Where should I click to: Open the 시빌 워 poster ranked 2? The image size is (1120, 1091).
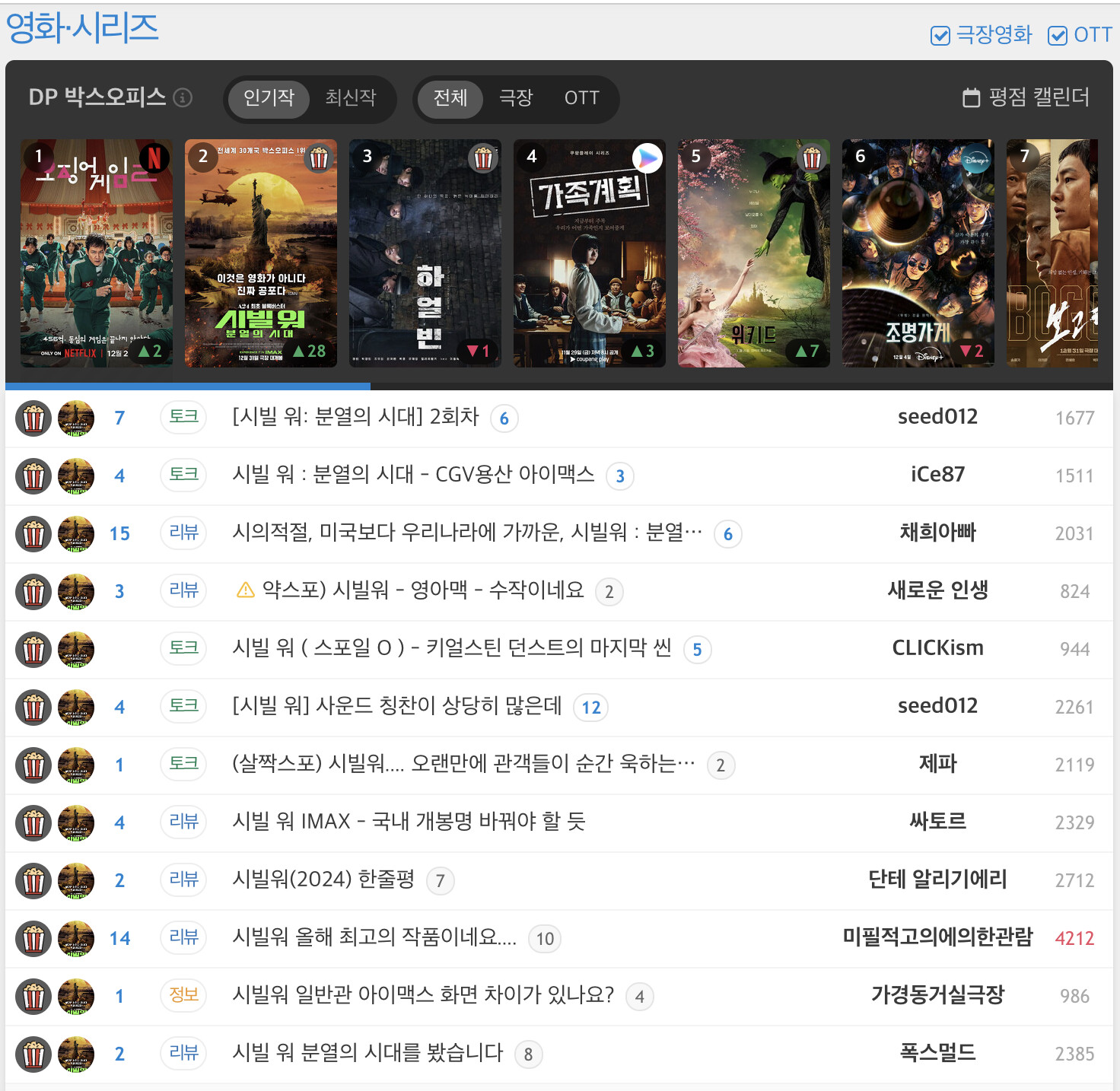[261, 253]
